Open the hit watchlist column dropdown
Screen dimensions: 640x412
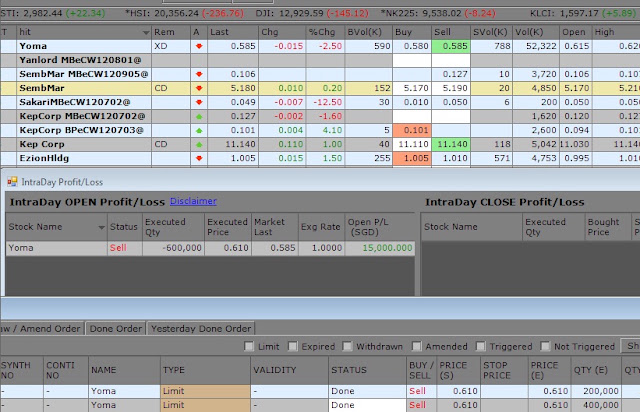[x=146, y=32]
